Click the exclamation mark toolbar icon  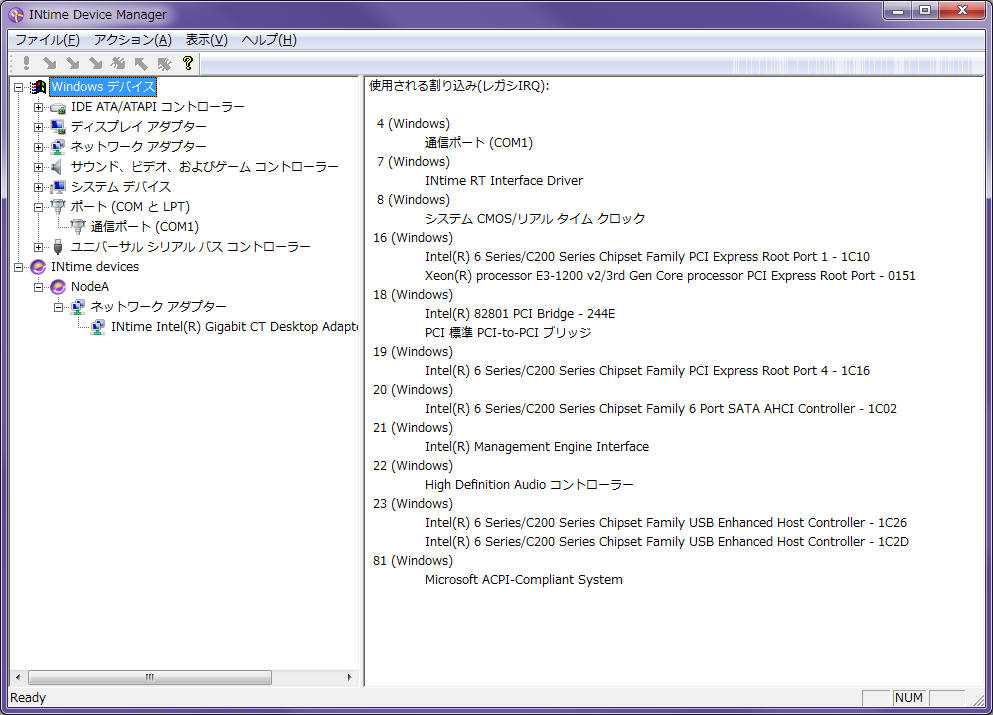(26, 63)
